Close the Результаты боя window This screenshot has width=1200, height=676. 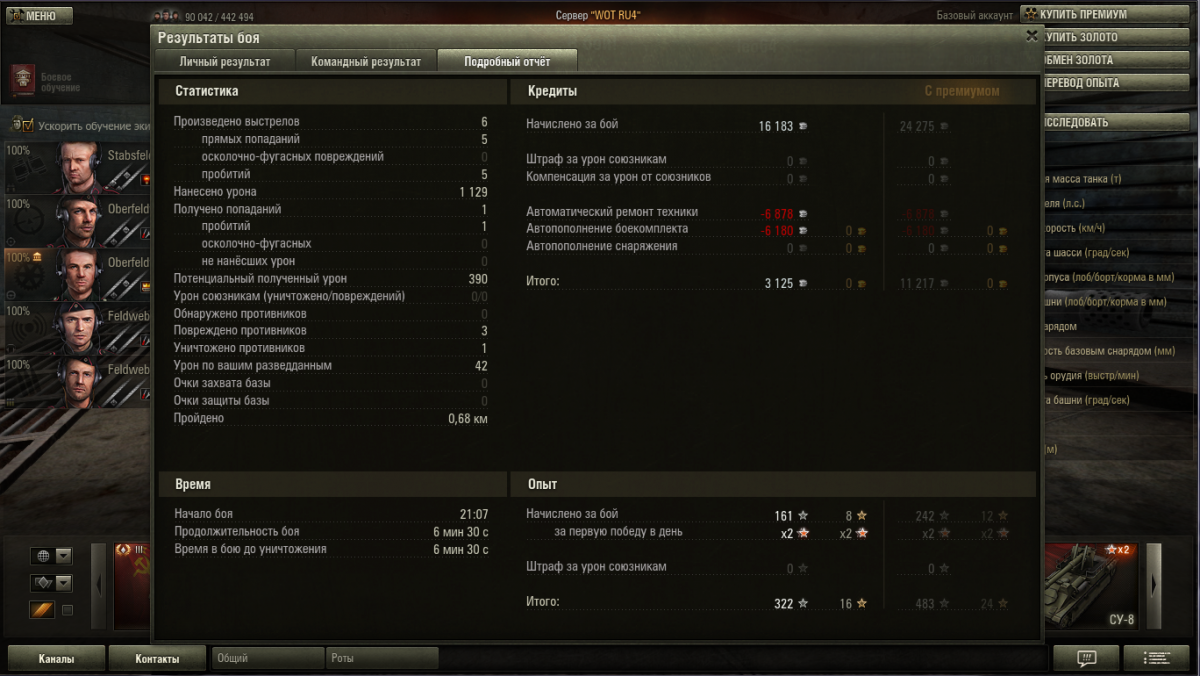(x=1031, y=36)
